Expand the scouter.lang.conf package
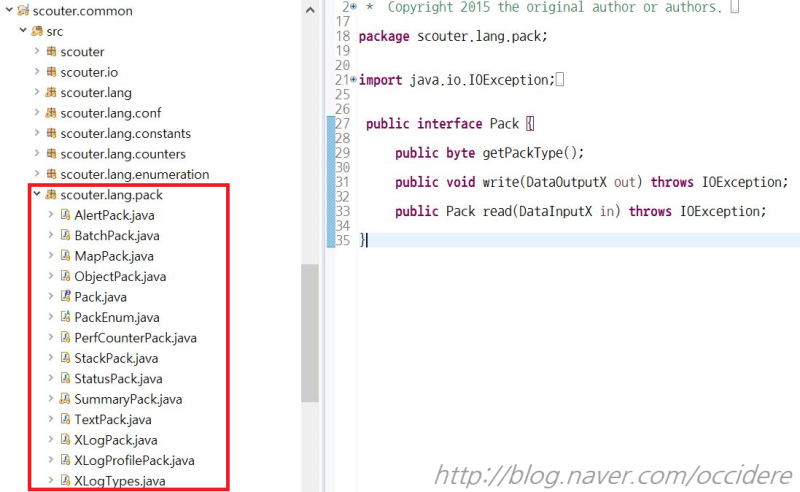This screenshot has height=492, width=800. coord(37,112)
